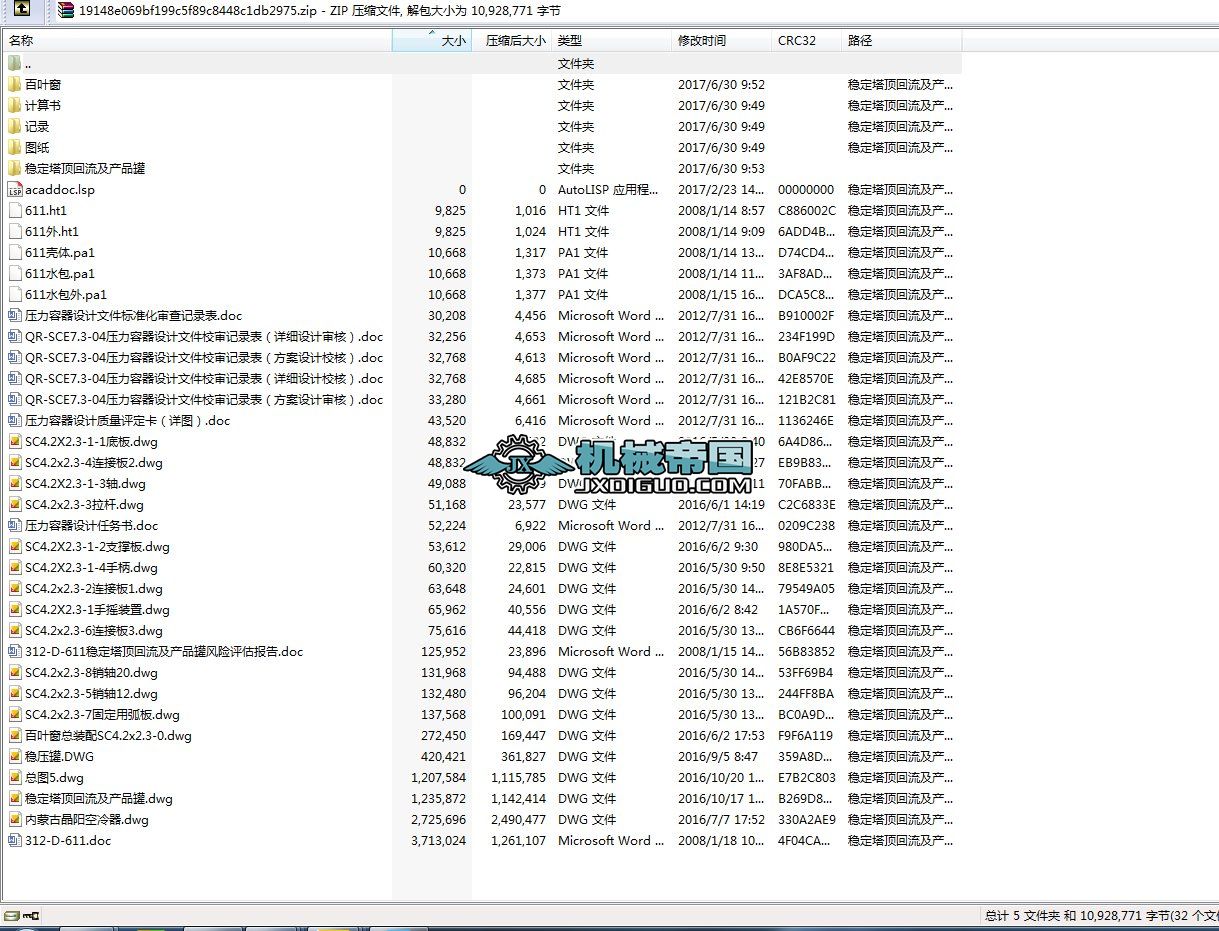Select QR-SCE7.3-04 校审记录表（详细设计校核）.doc

[x=204, y=378]
